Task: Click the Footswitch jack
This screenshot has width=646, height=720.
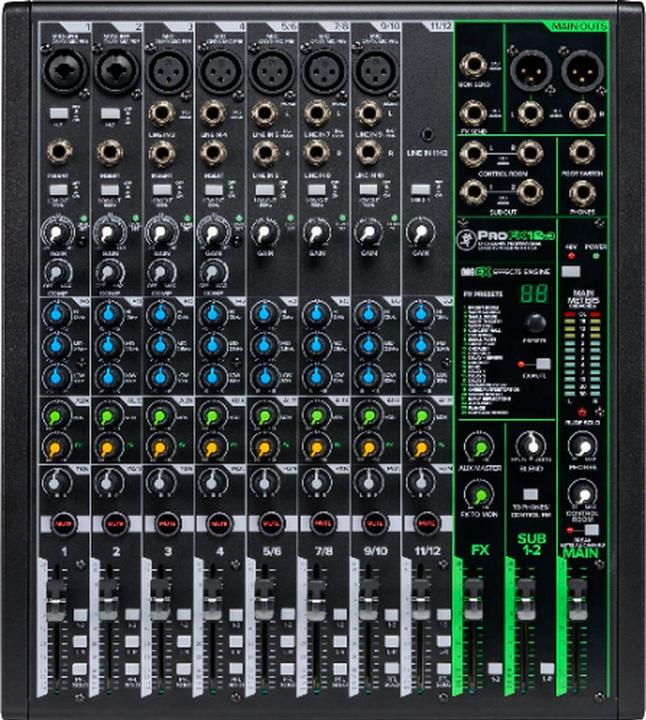Action: coord(582,153)
